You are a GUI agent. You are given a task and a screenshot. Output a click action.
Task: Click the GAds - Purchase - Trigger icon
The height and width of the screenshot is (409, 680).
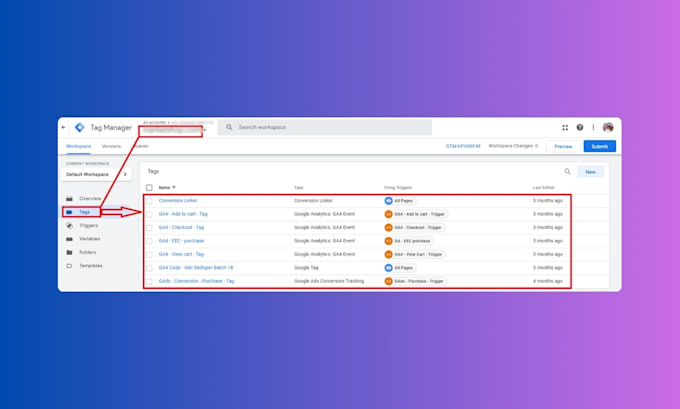pyautogui.click(x=389, y=281)
